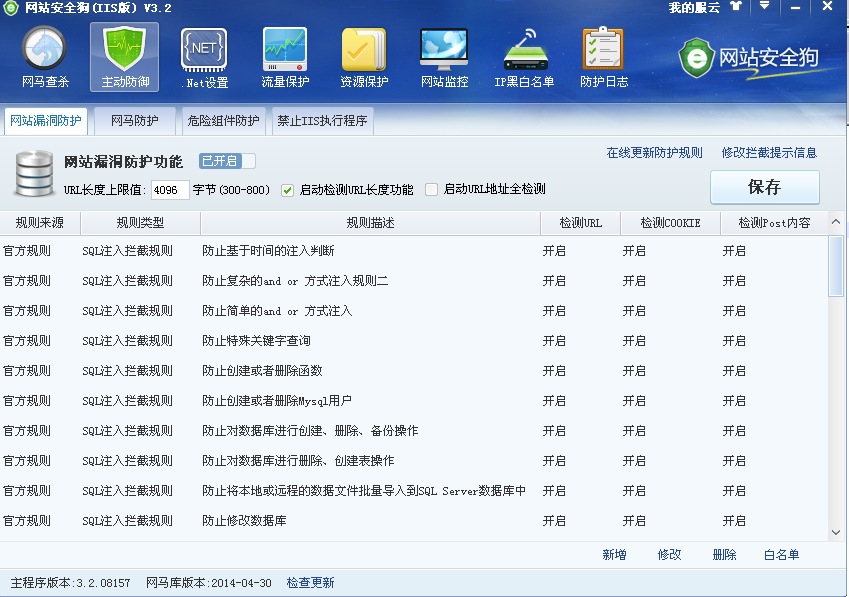
Task: Open the .Net设置 module
Action: 204,58
